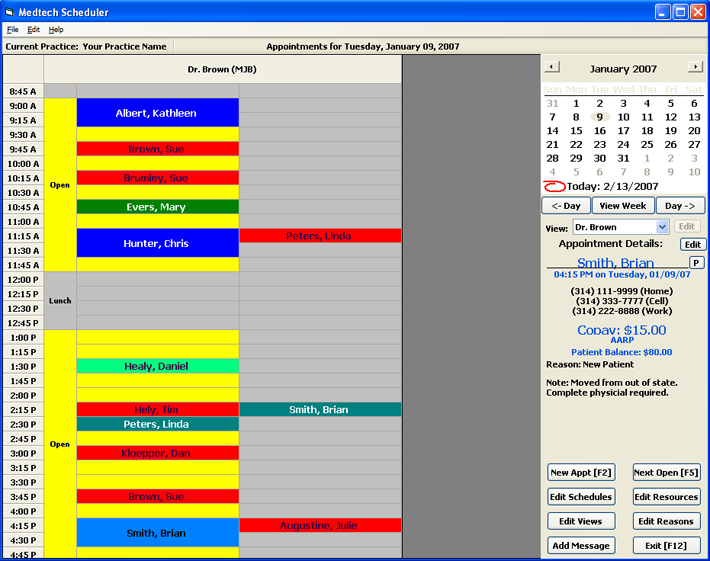710x561 pixels.
Task: Go to previous month in calendar
Action: click(x=552, y=67)
